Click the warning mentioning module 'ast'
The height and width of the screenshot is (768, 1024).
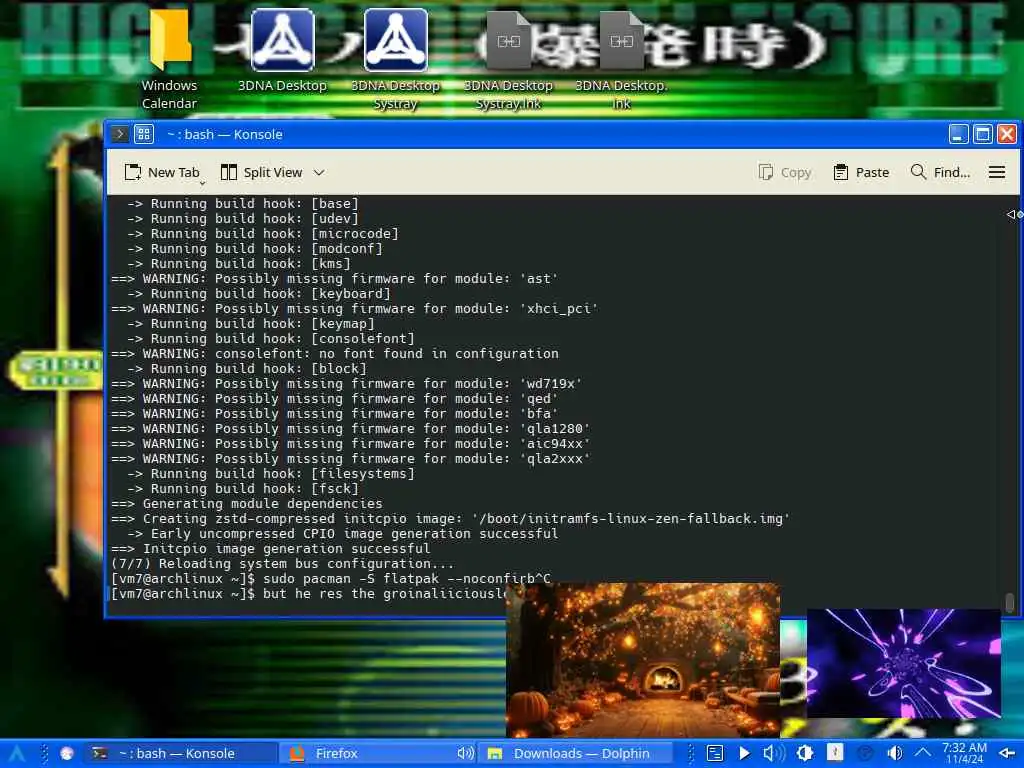pos(334,278)
